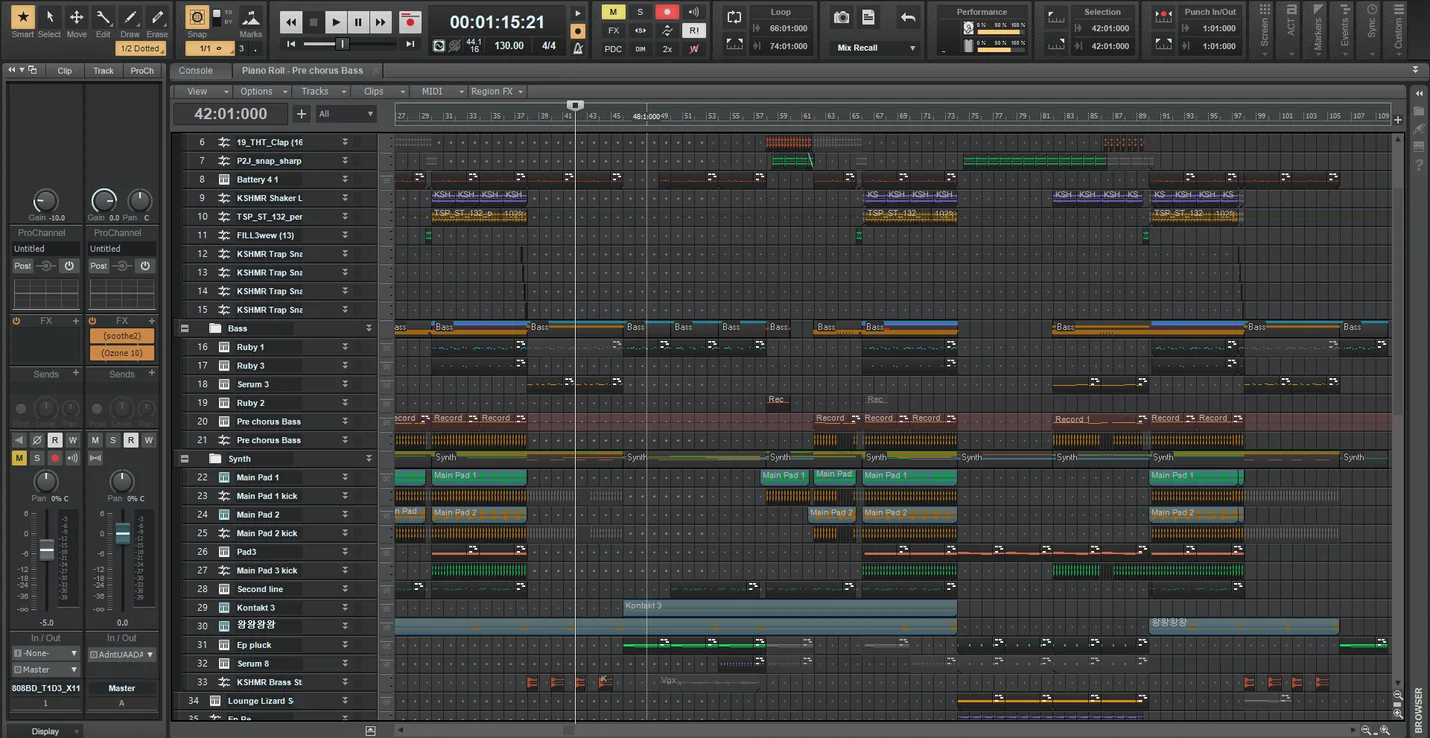
Task: Click the transport position slider
Action: (341, 44)
